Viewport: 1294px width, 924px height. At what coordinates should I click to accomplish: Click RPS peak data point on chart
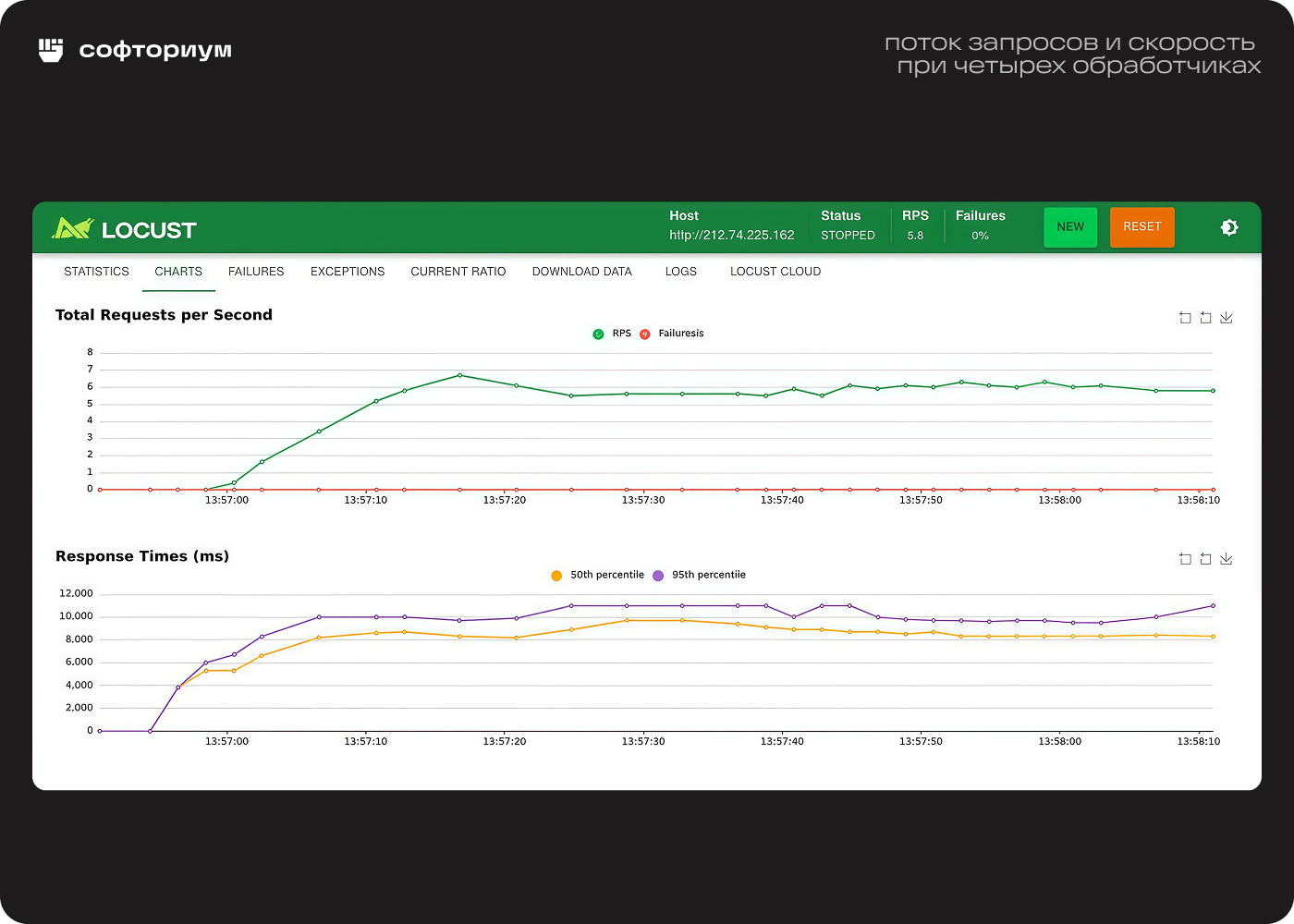click(459, 375)
